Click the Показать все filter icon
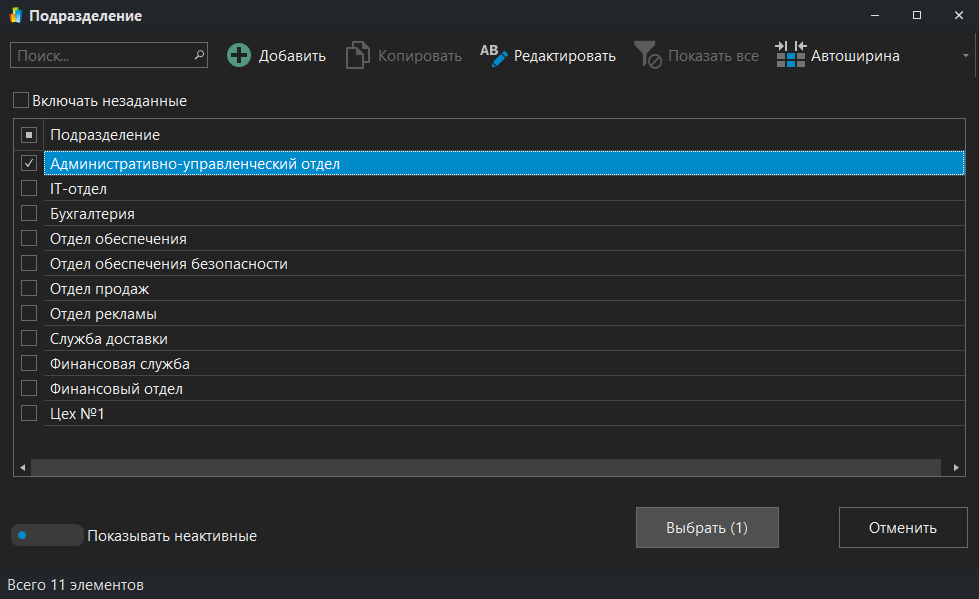Image resolution: width=979 pixels, height=599 pixels. tap(648, 55)
